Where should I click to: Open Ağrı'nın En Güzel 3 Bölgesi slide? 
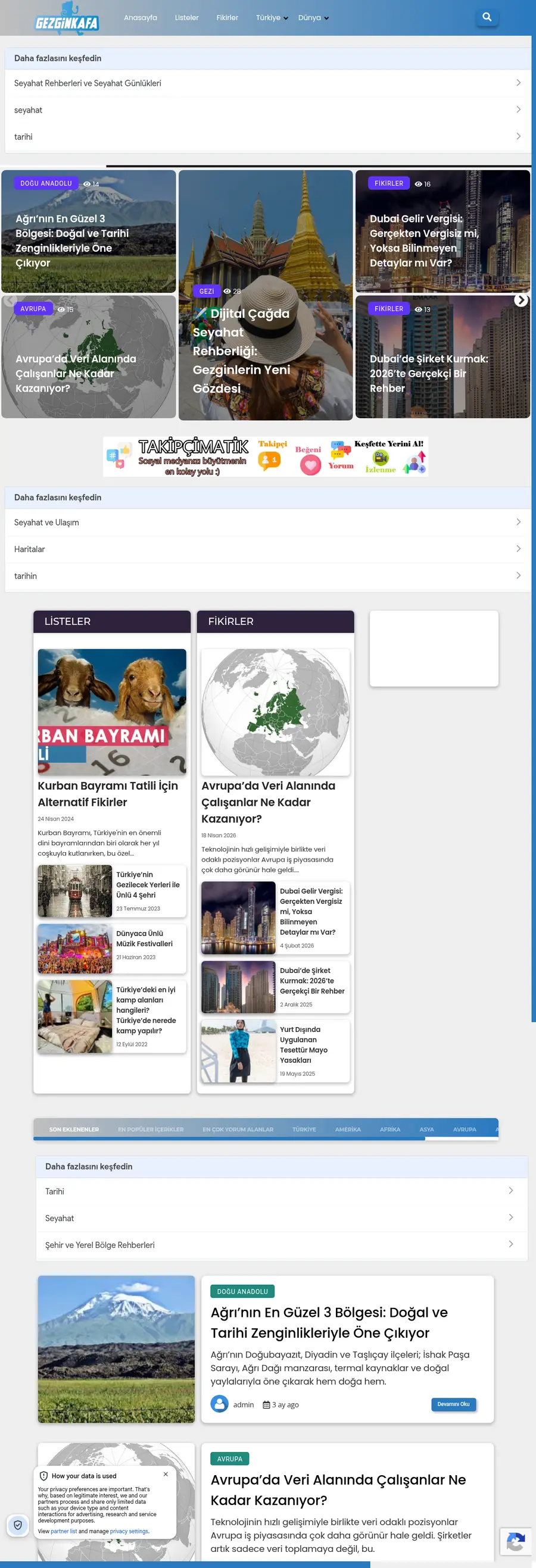click(72, 240)
